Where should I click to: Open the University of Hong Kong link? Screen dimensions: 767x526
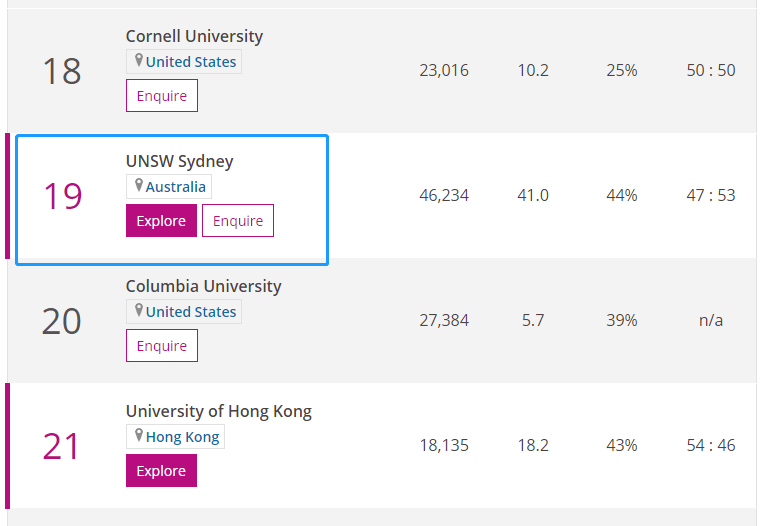(218, 411)
